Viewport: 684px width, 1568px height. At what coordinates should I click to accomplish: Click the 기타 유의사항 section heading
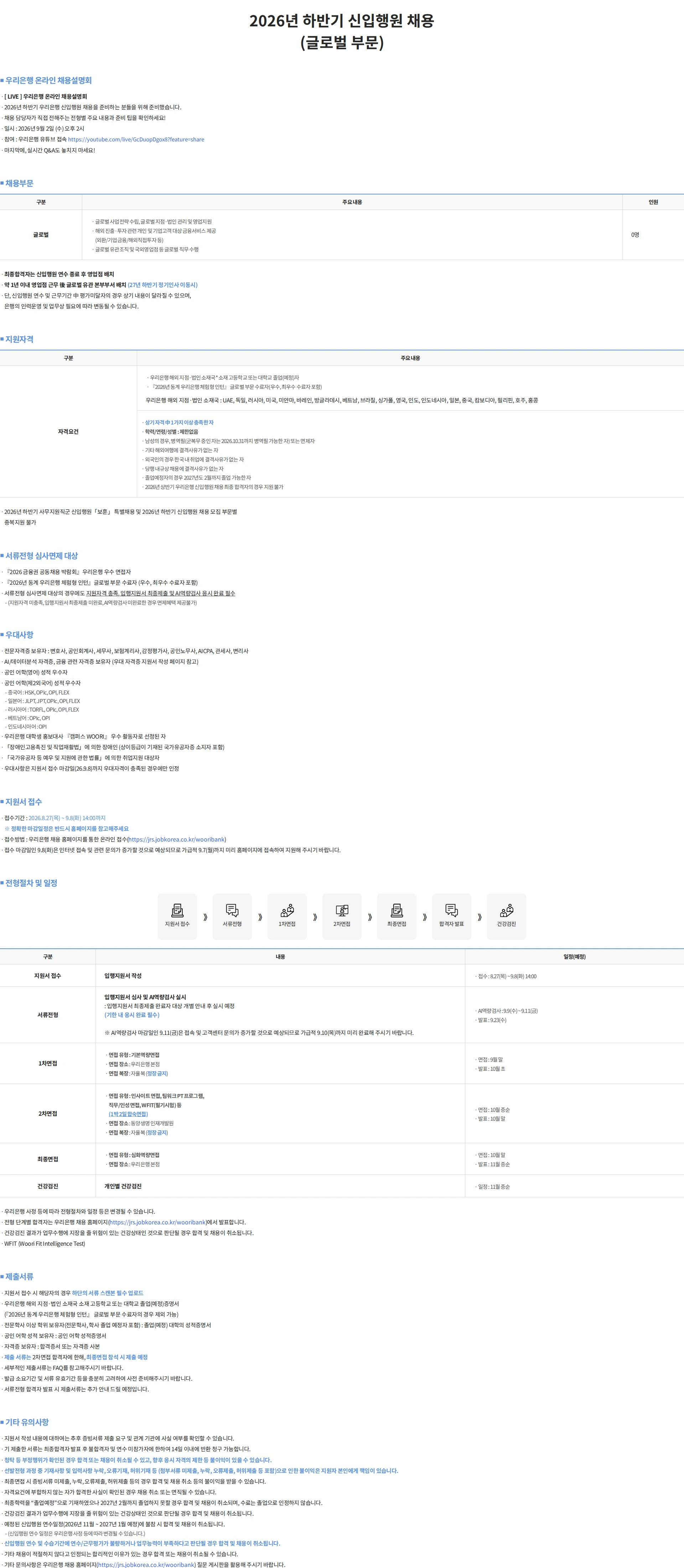(x=27, y=1422)
